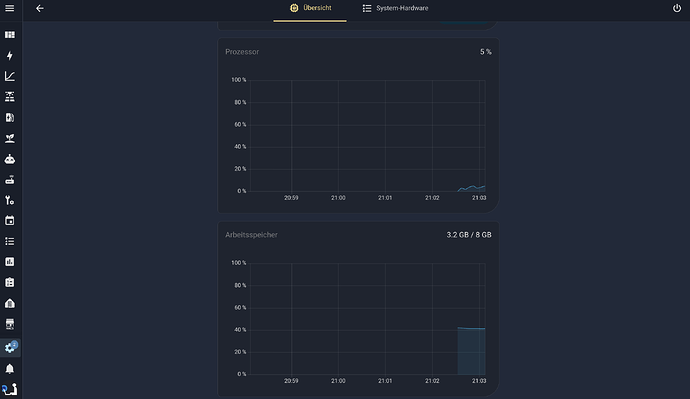Open the line chart sidebar icon
Viewport: 690px width, 399px height.
coord(10,76)
